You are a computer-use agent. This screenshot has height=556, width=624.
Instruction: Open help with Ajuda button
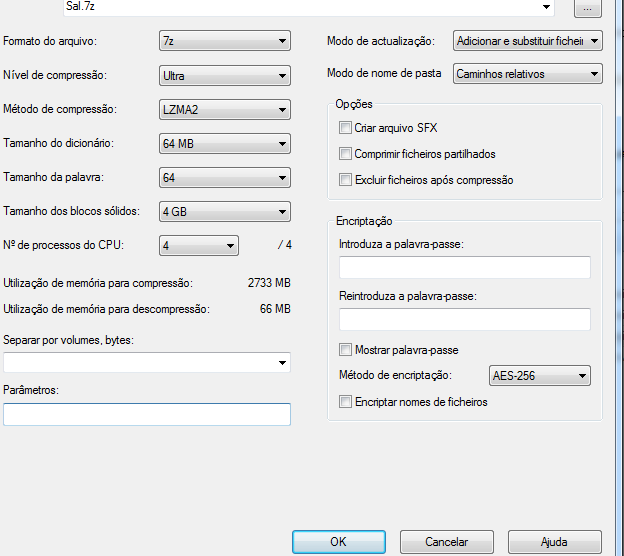[554, 541]
